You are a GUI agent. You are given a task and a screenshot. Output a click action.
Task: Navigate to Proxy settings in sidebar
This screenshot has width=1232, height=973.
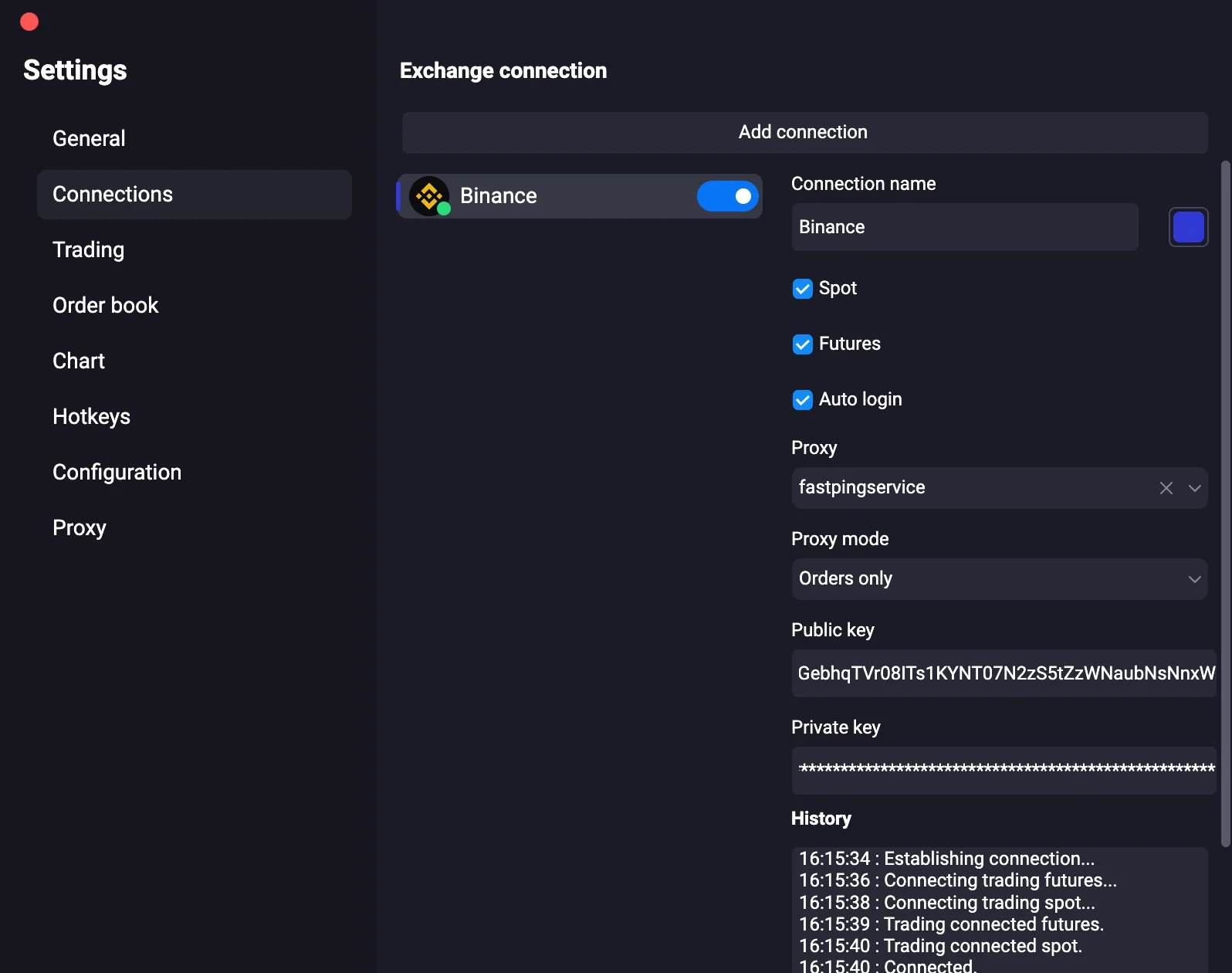tap(79, 528)
